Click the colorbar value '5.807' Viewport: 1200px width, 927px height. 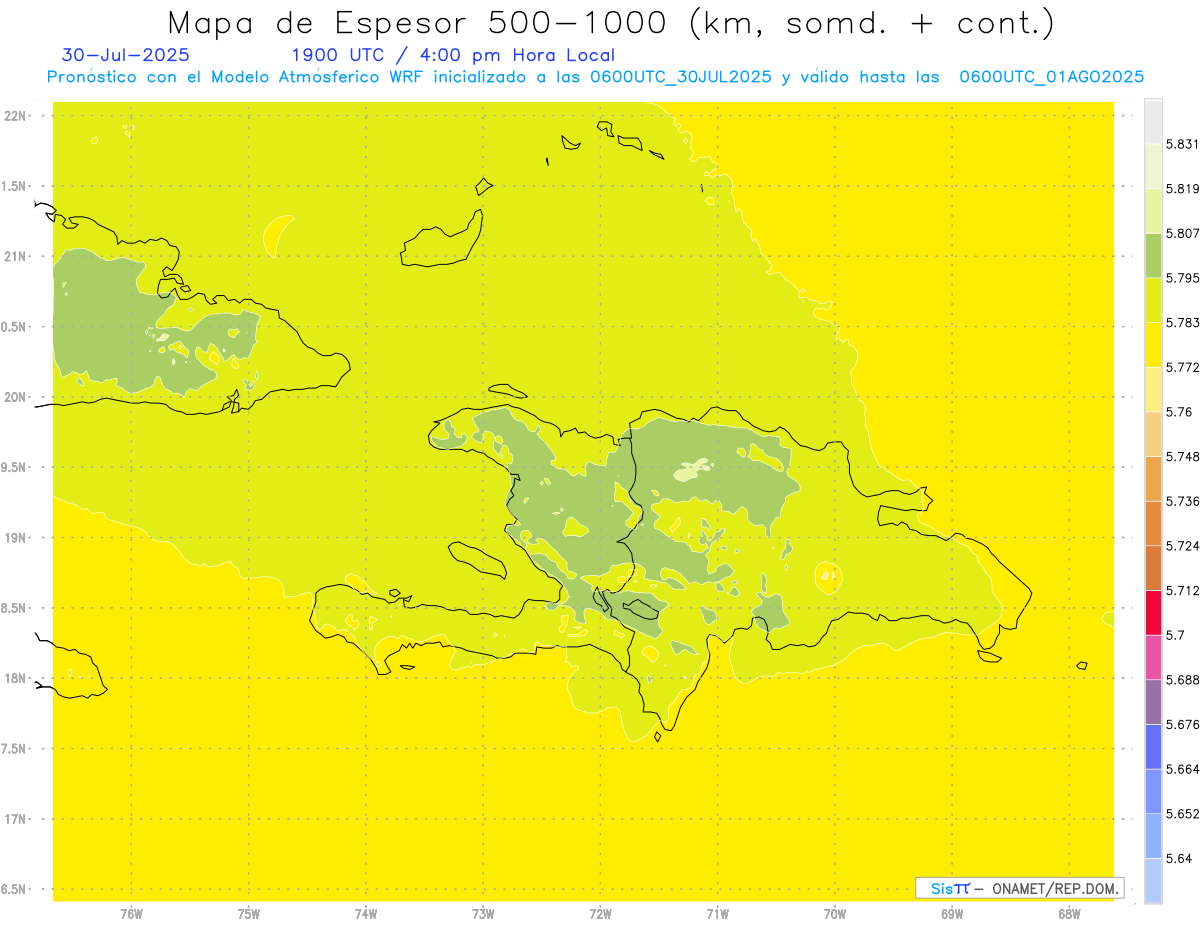(1182, 234)
